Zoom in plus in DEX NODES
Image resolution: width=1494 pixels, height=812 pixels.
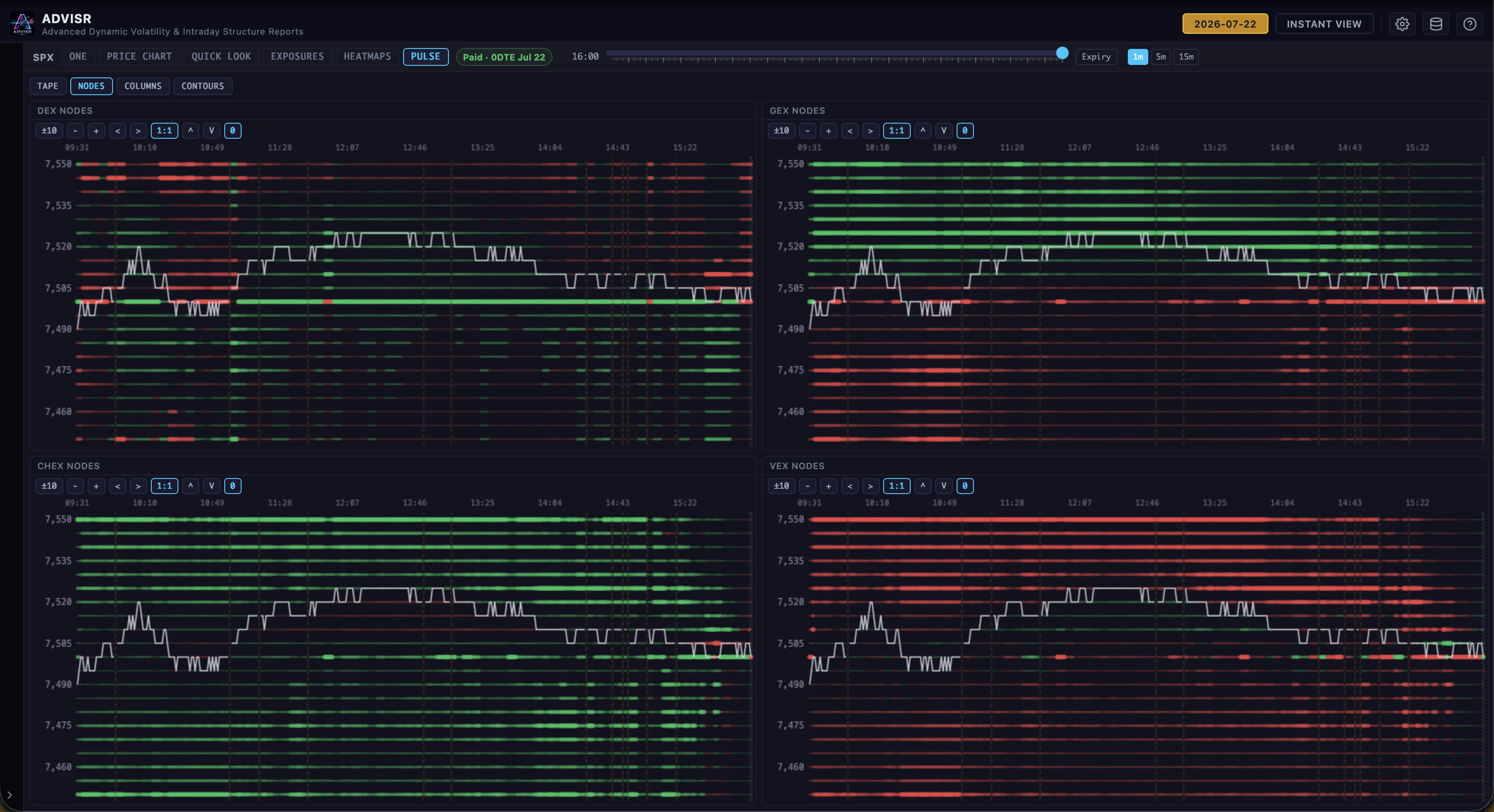[96, 130]
